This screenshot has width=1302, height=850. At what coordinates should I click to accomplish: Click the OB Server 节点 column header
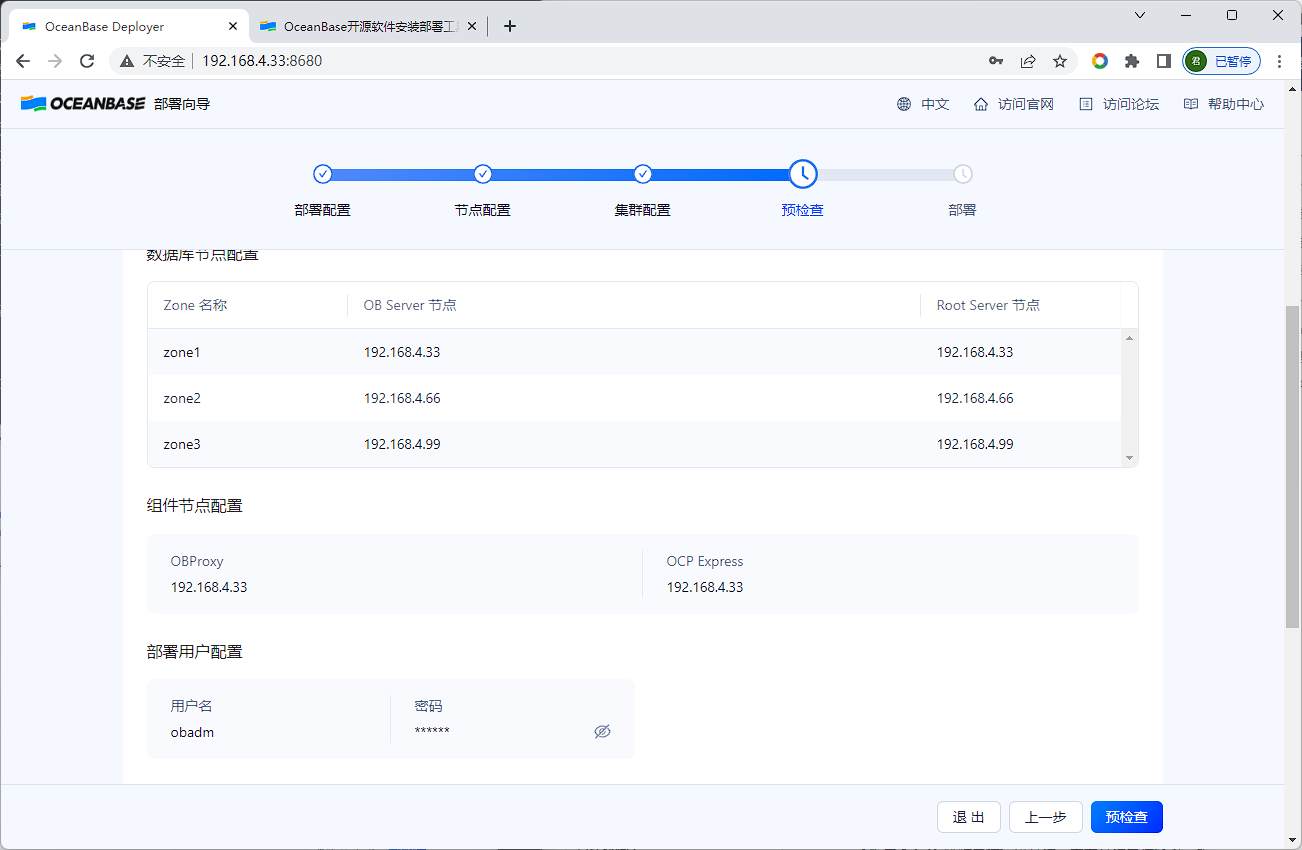tap(410, 305)
